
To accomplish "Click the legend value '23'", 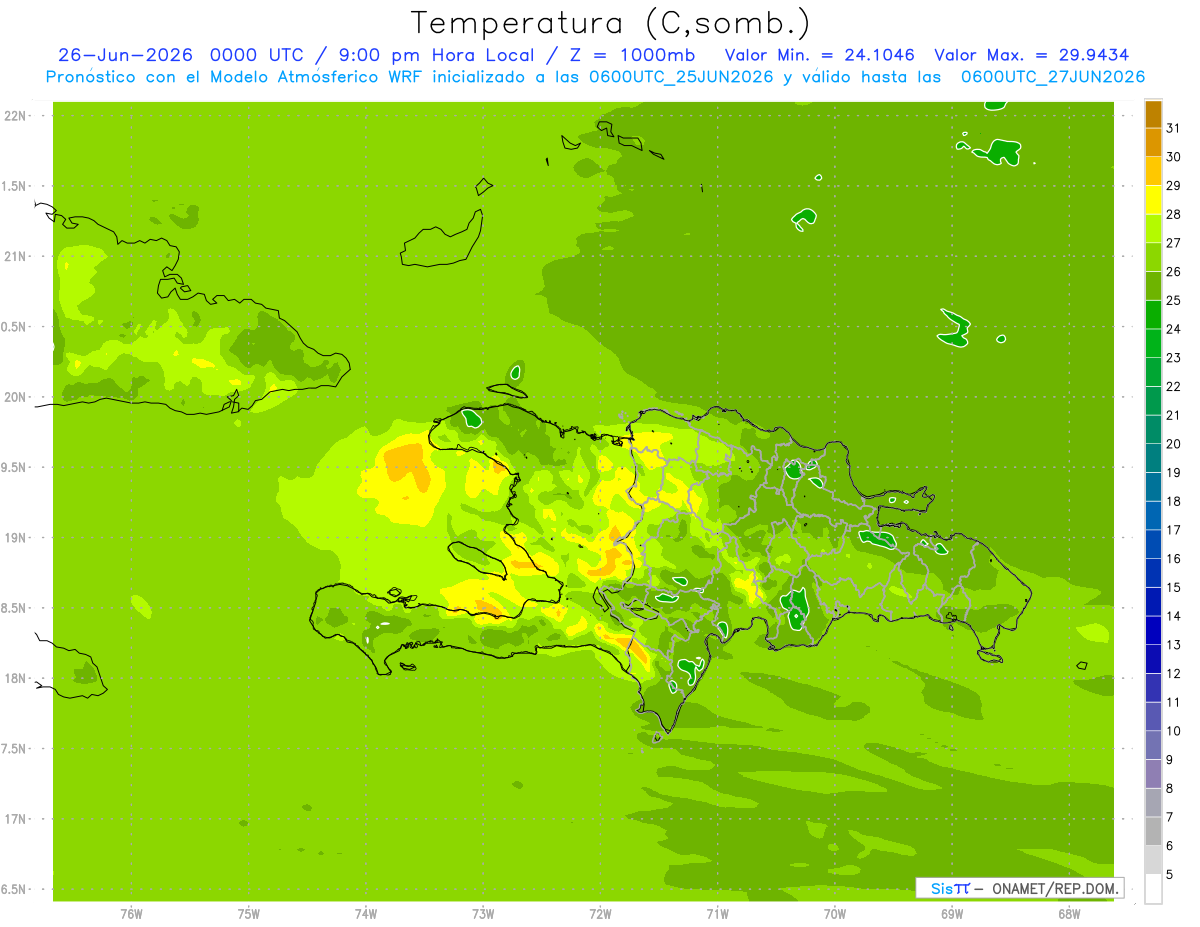I will point(1174,358).
